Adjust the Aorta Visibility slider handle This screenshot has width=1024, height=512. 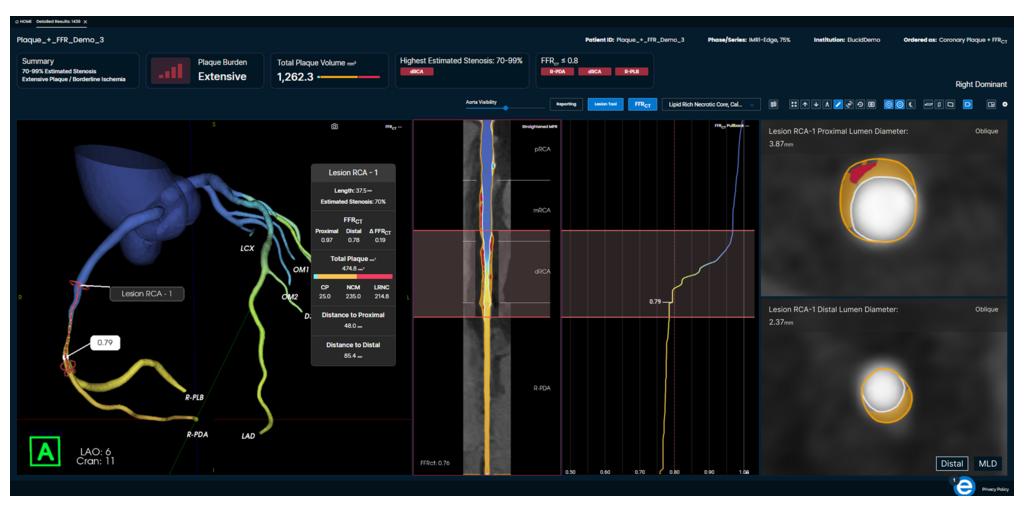point(505,108)
